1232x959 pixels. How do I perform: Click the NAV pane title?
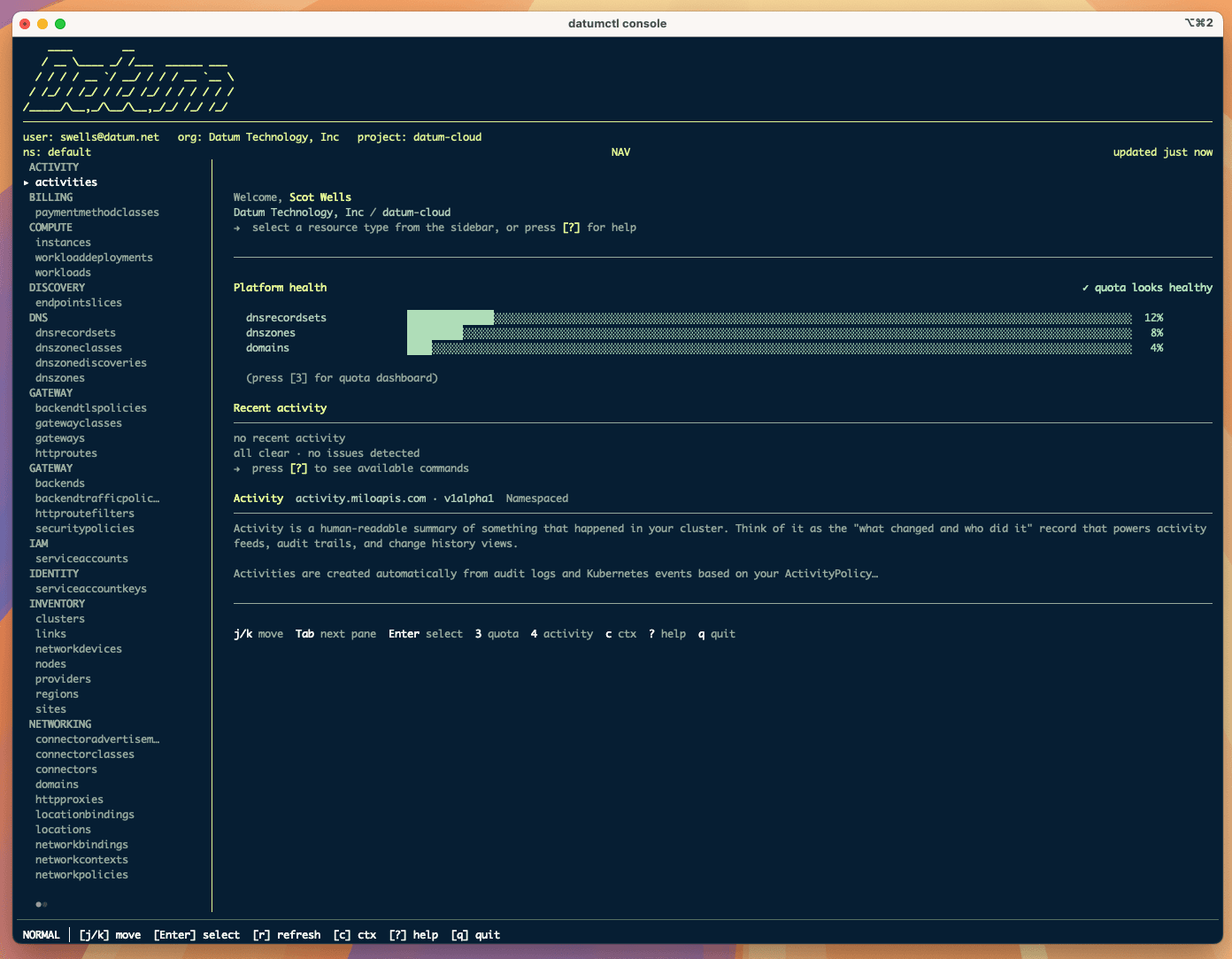pos(620,152)
